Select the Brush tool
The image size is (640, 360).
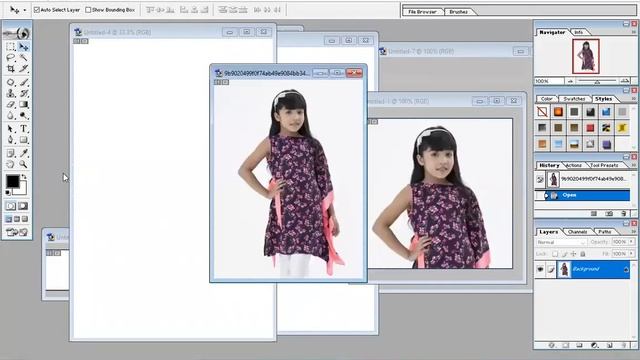point(24,82)
